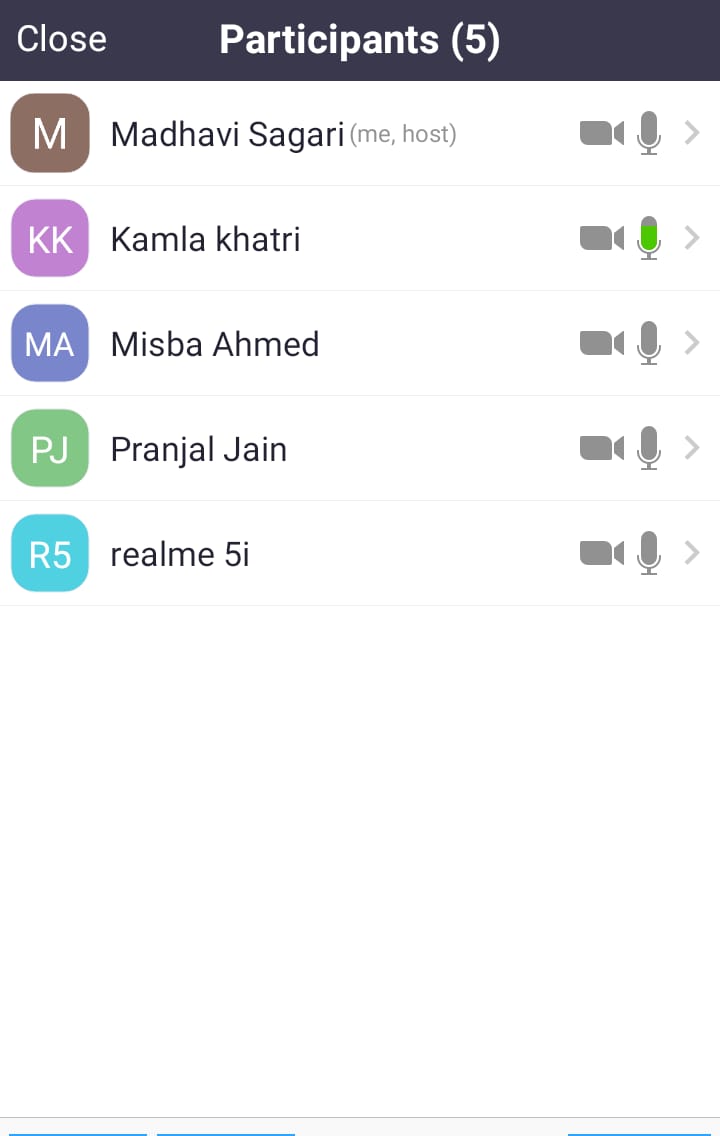
Task: Tap the green PJ avatar
Action: (x=50, y=448)
